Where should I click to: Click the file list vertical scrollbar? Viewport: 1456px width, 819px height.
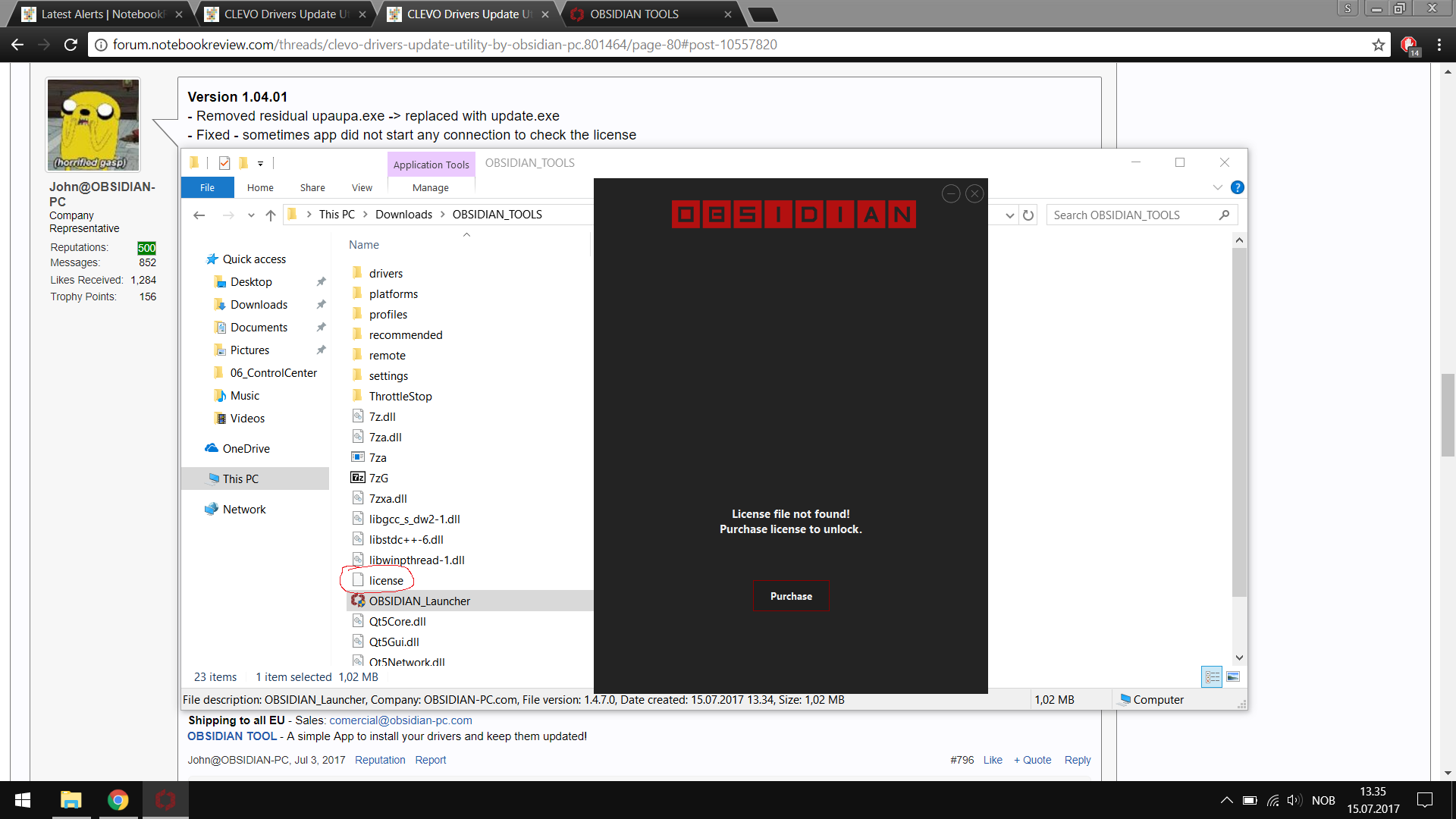pos(1239,422)
